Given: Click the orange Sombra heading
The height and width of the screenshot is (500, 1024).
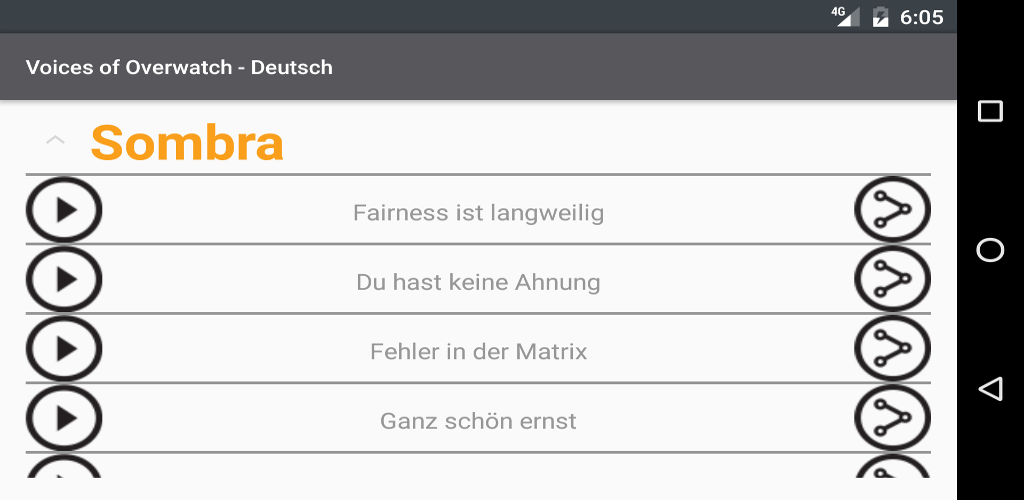Looking at the screenshot, I should [187, 142].
